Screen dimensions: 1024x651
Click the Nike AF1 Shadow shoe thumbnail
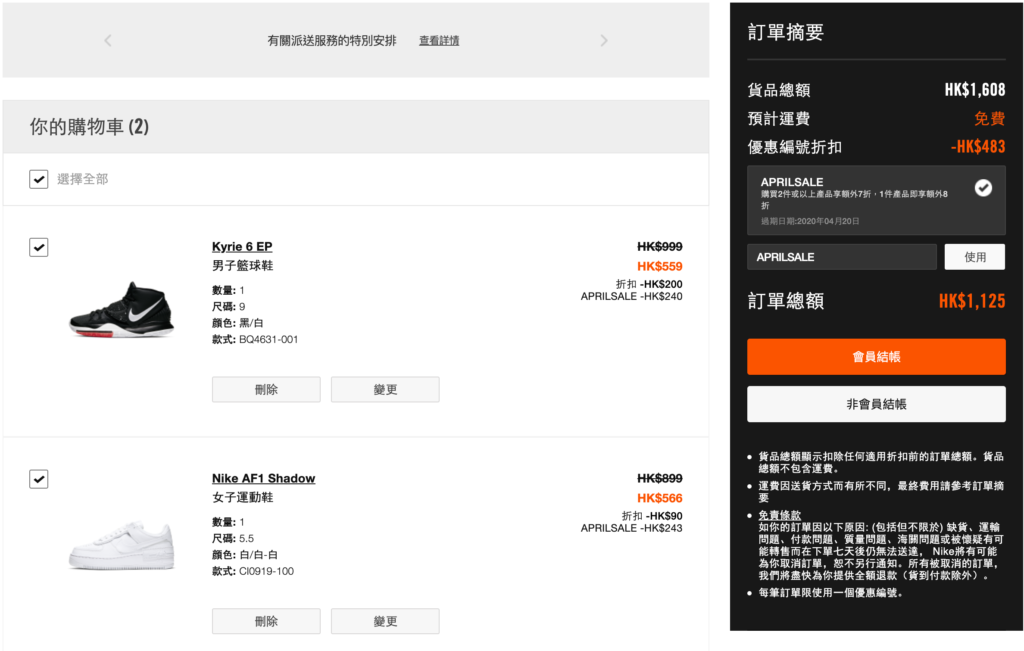[x=122, y=545]
